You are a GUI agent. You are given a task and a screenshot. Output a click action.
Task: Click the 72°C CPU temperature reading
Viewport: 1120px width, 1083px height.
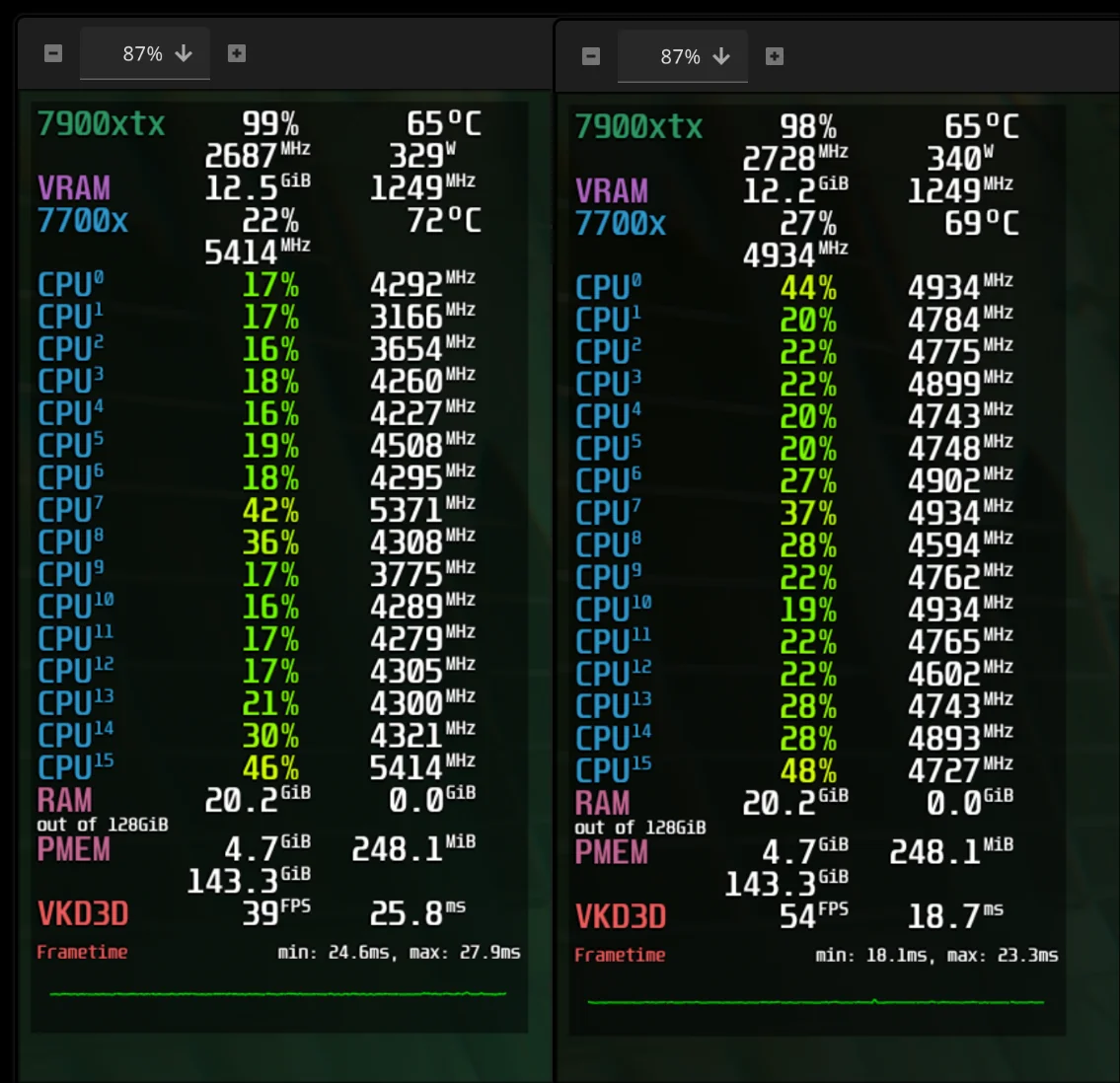[444, 221]
